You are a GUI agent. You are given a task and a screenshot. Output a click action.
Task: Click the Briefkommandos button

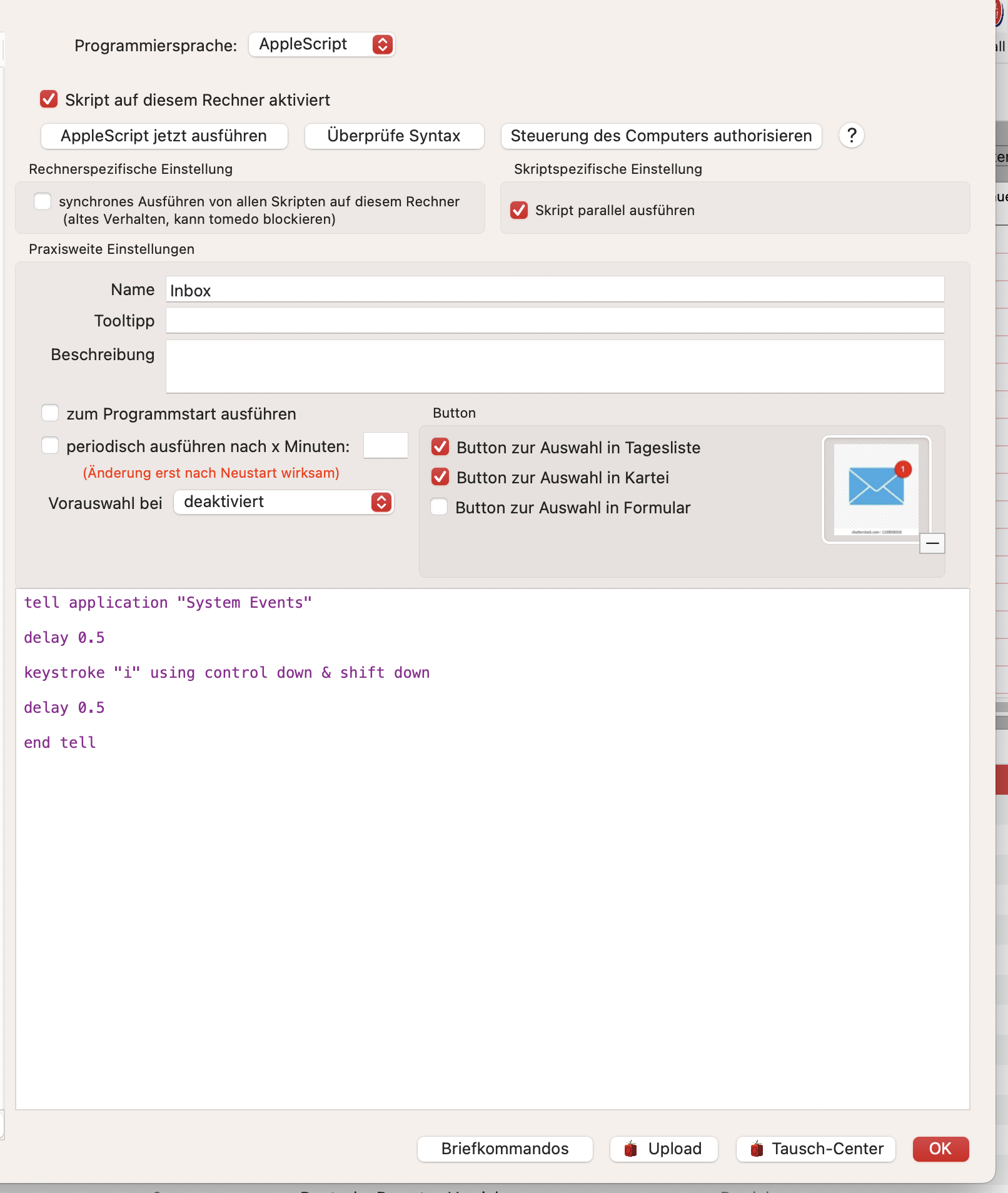tap(505, 1149)
